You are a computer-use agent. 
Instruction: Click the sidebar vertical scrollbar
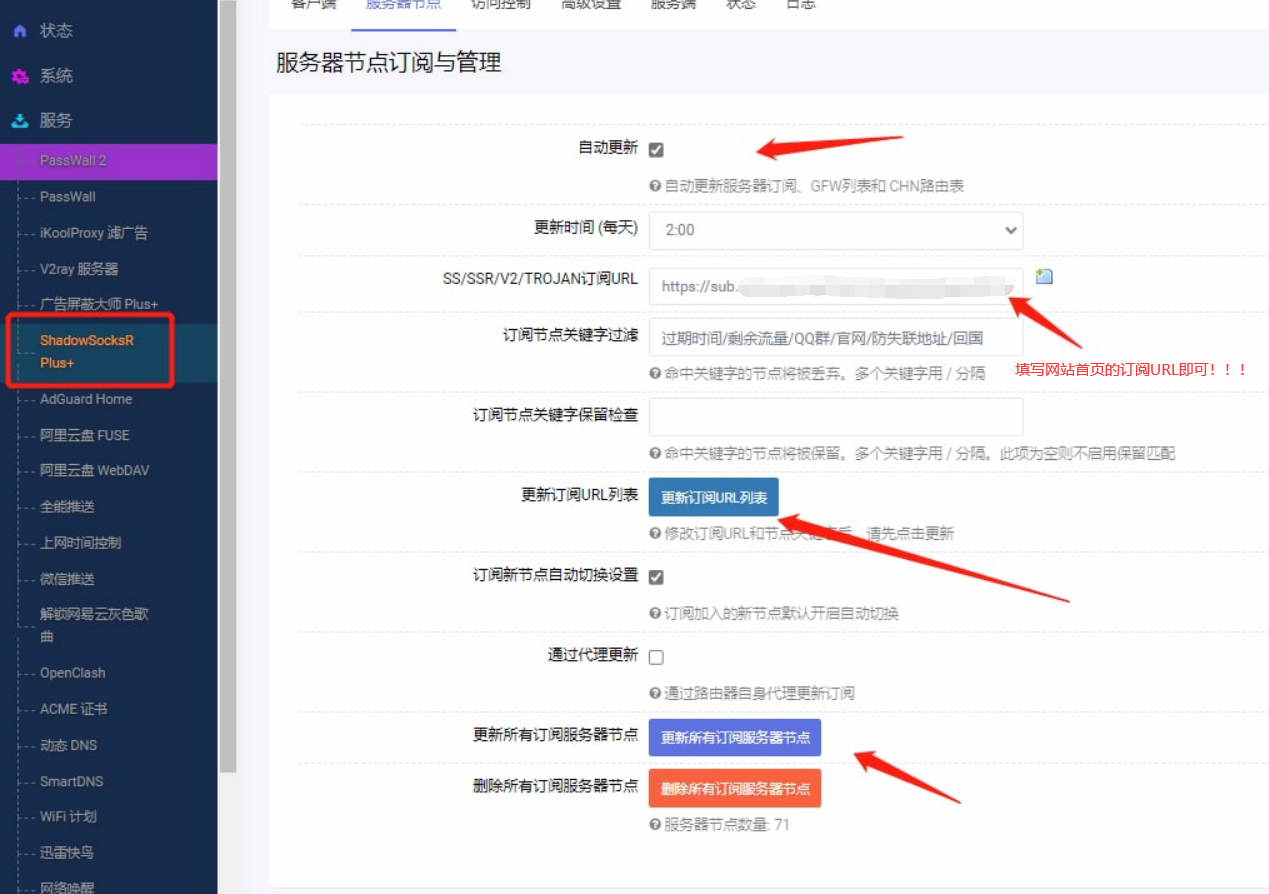tap(228, 400)
